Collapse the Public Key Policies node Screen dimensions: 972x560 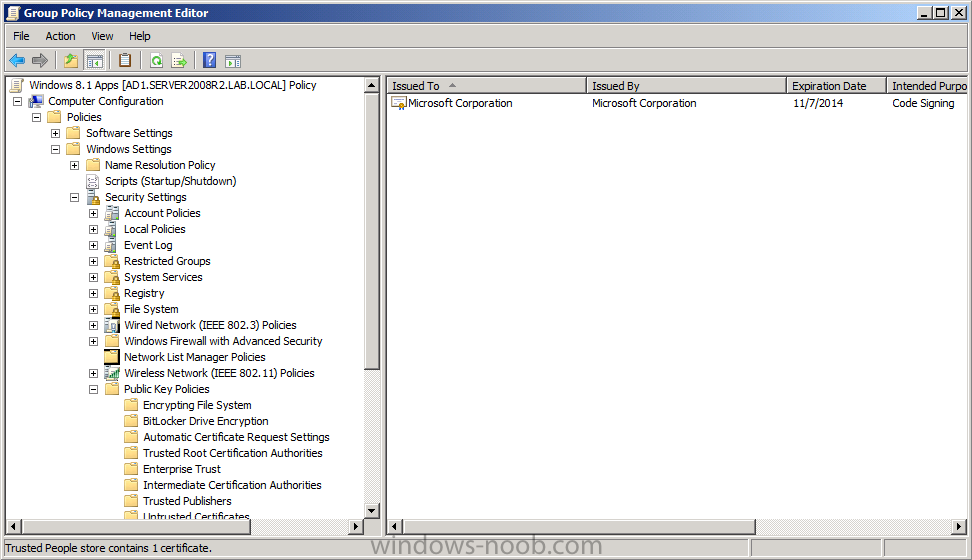tap(94, 389)
